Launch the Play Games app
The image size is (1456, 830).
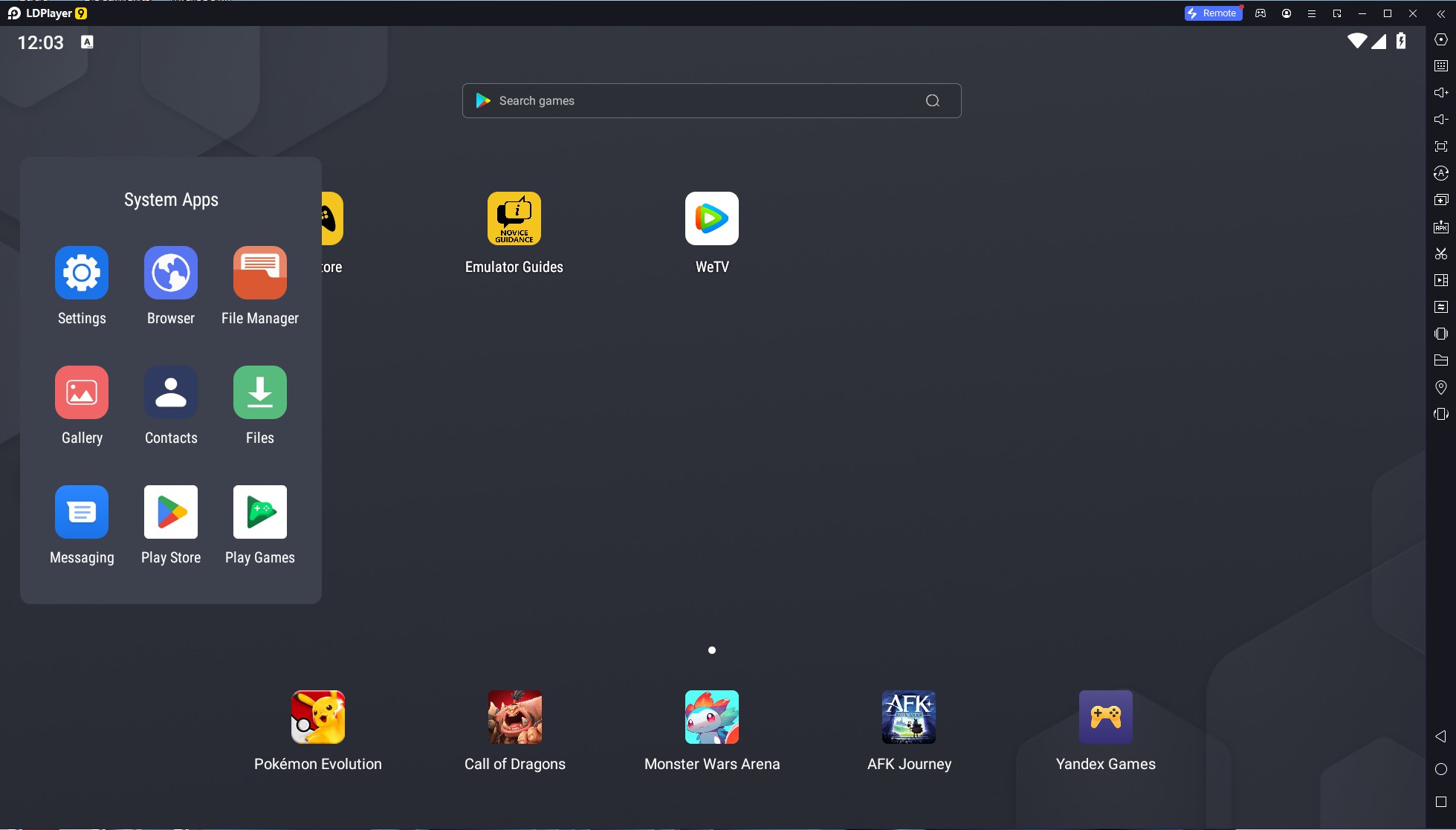[x=260, y=512]
